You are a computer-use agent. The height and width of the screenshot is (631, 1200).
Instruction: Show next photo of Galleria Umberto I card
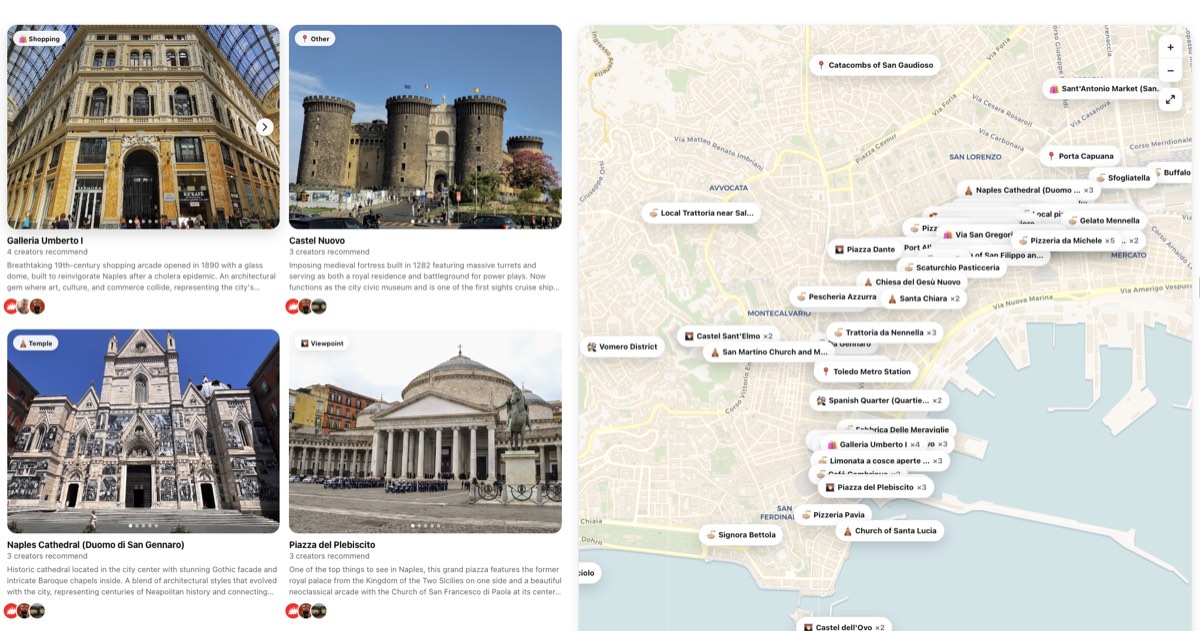265,127
